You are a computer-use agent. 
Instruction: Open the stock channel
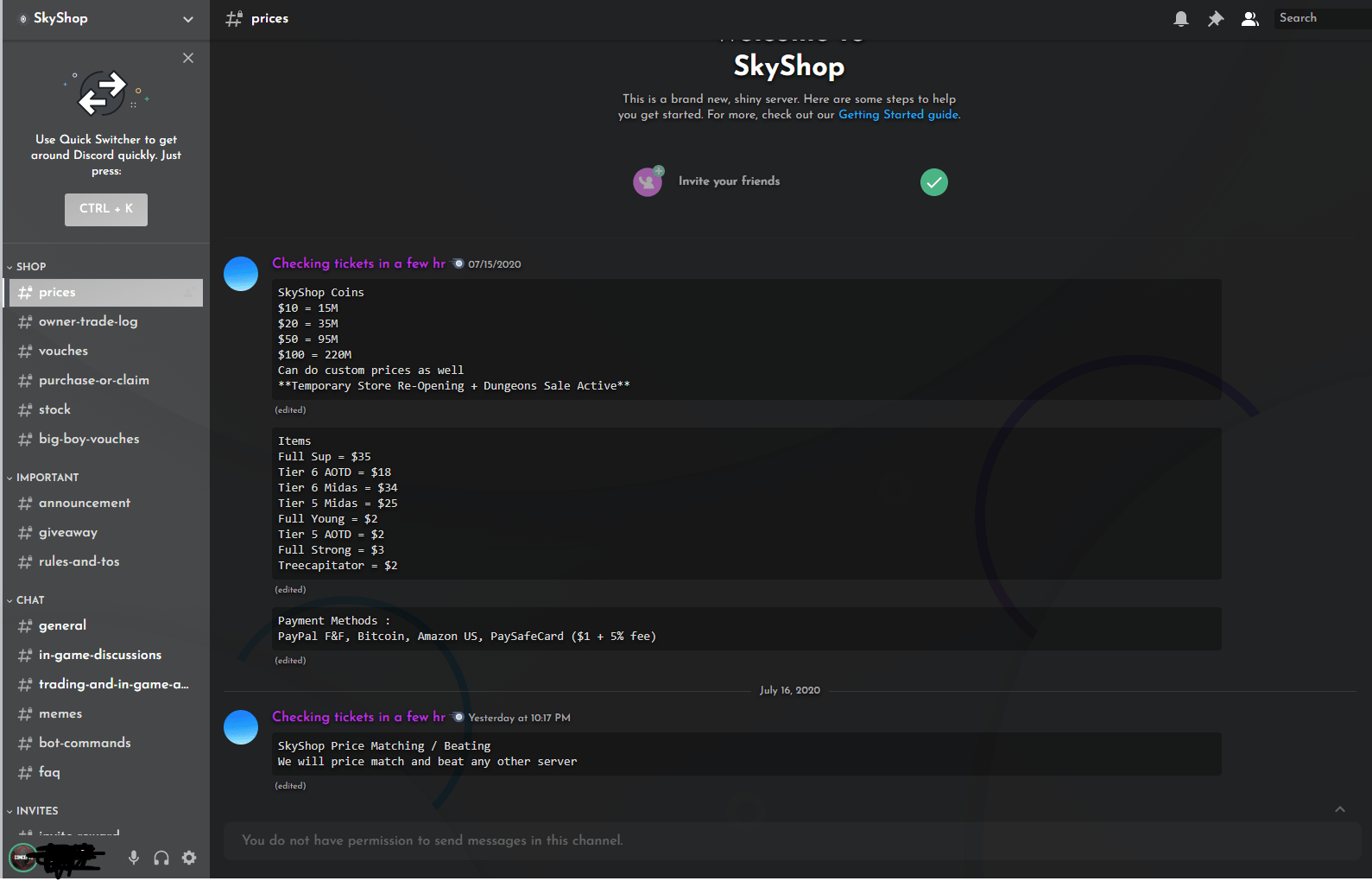(106, 410)
